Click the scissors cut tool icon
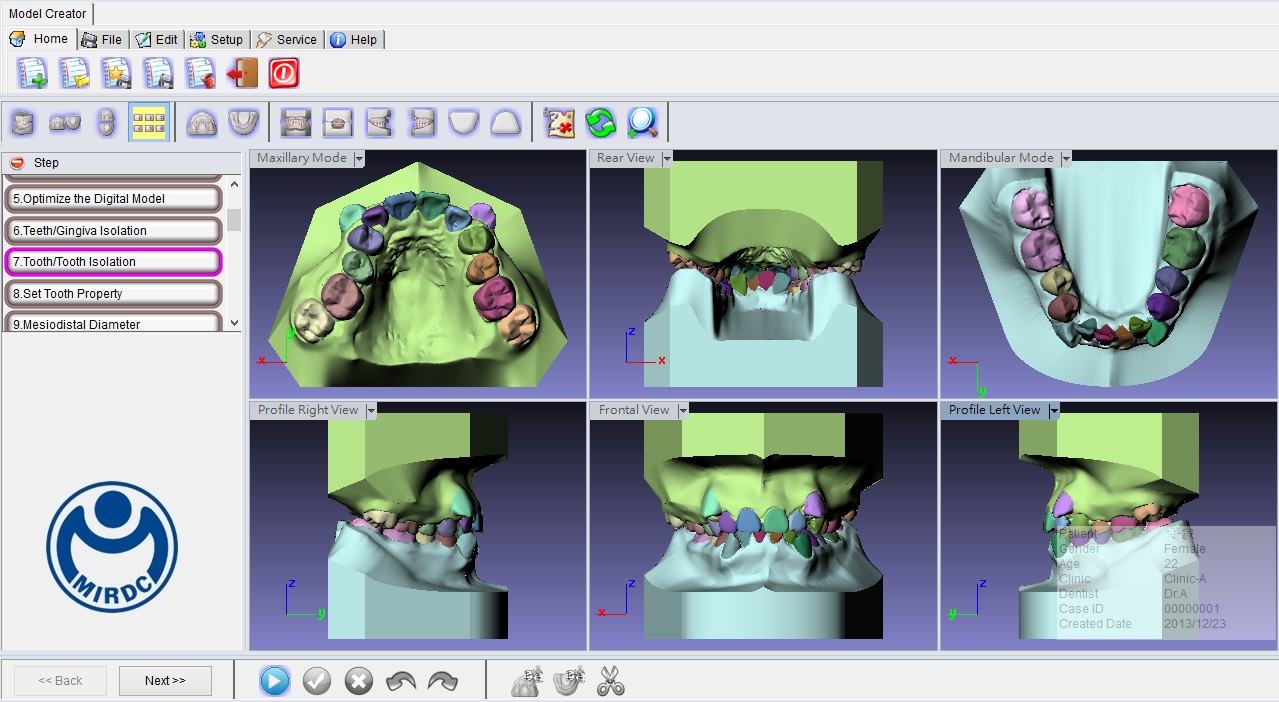 610,681
